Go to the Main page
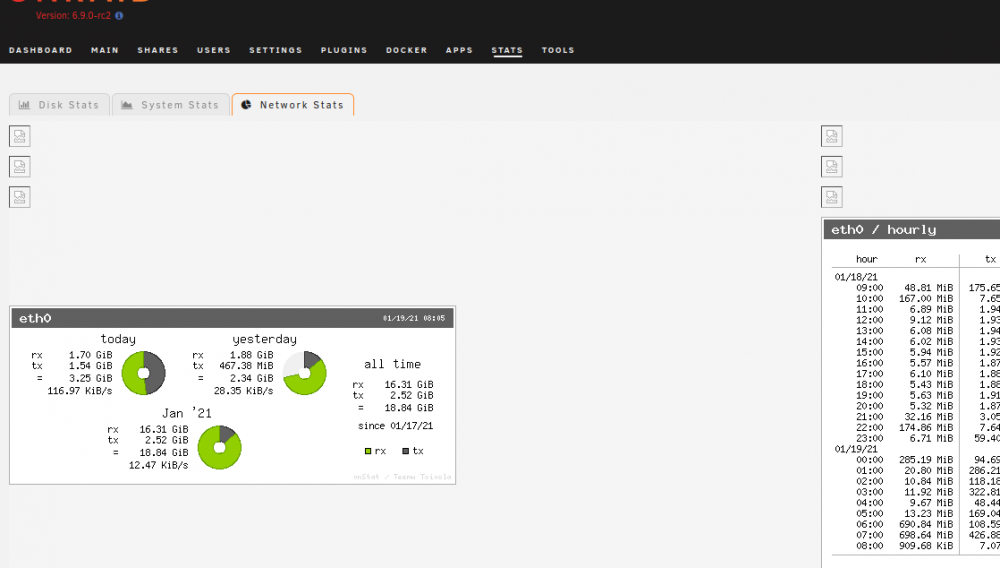The height and width of the screenshot is (568, 1000). point(105,50)
